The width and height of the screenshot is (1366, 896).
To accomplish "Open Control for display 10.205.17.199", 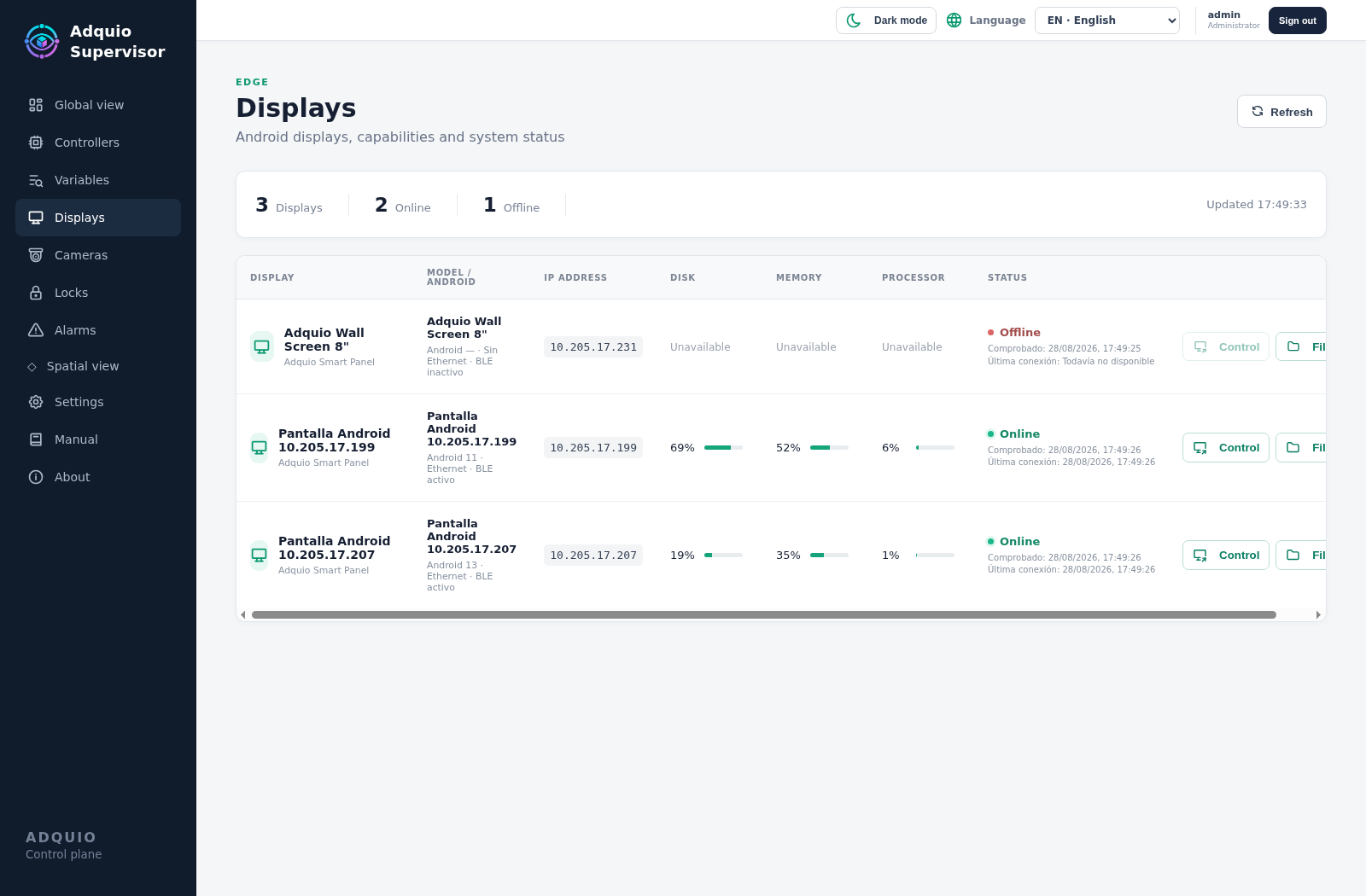I will tap(1226, 447).
